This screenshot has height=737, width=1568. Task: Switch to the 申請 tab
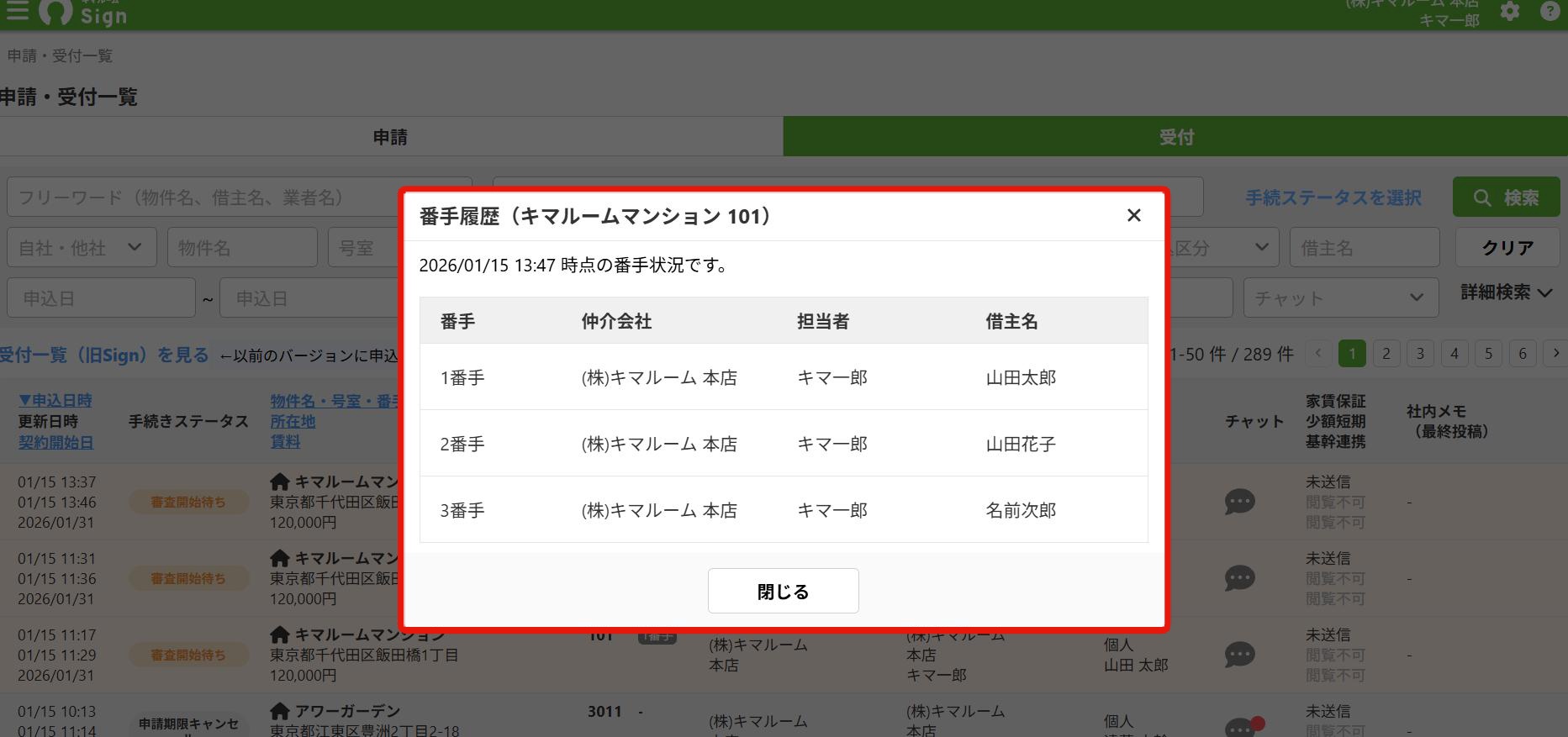click(x=391, y=136)
